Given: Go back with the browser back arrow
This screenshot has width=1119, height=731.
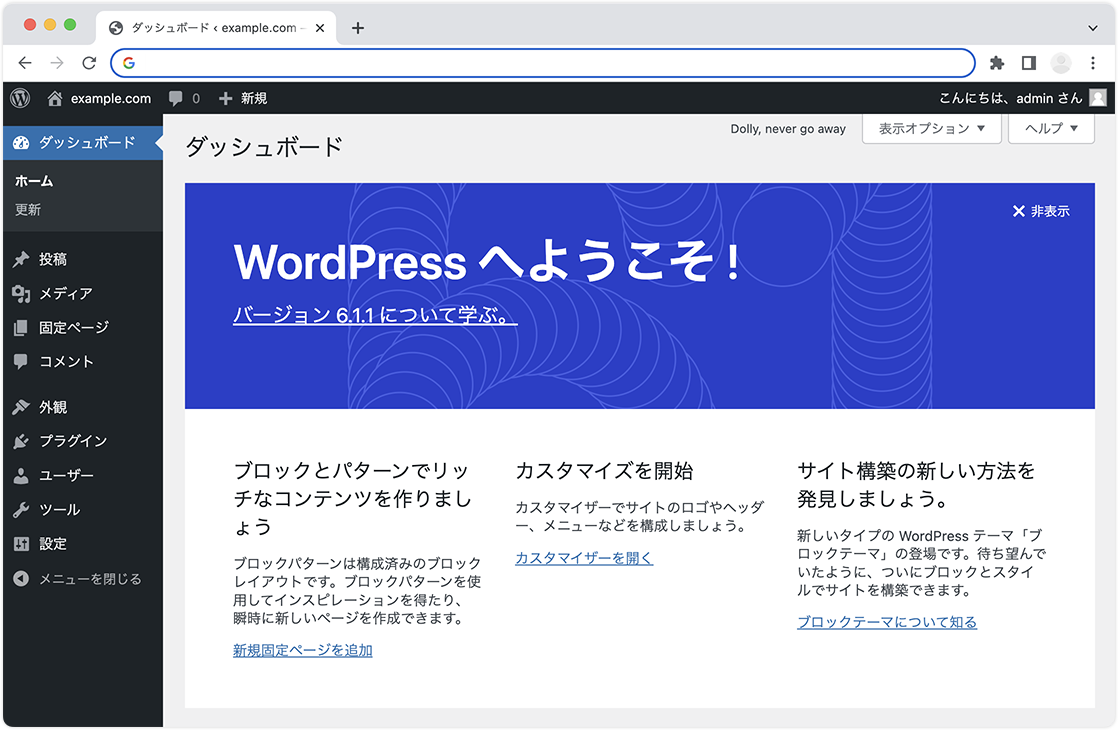Looking at the screenshot, I should point(25,63).
